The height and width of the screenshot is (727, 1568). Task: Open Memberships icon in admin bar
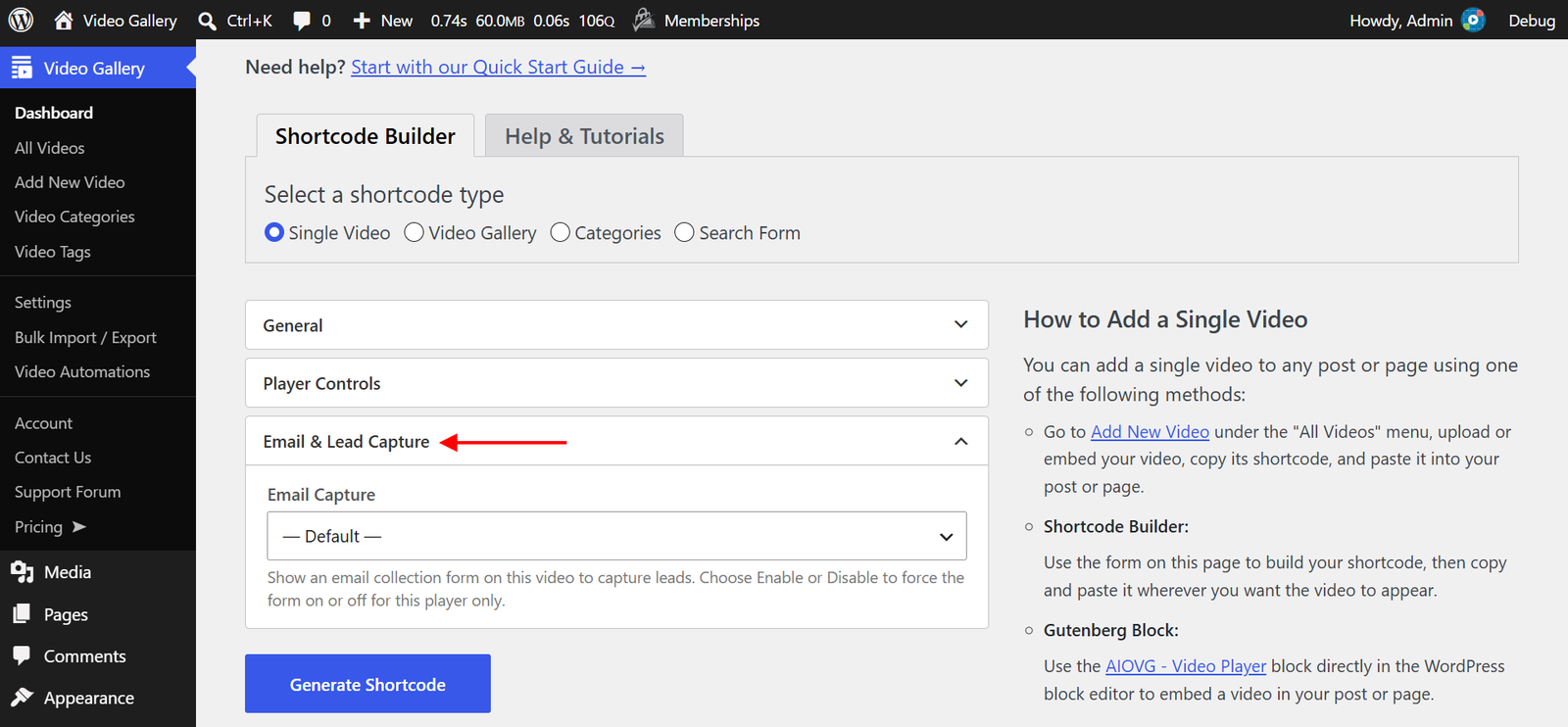[644, 20]
